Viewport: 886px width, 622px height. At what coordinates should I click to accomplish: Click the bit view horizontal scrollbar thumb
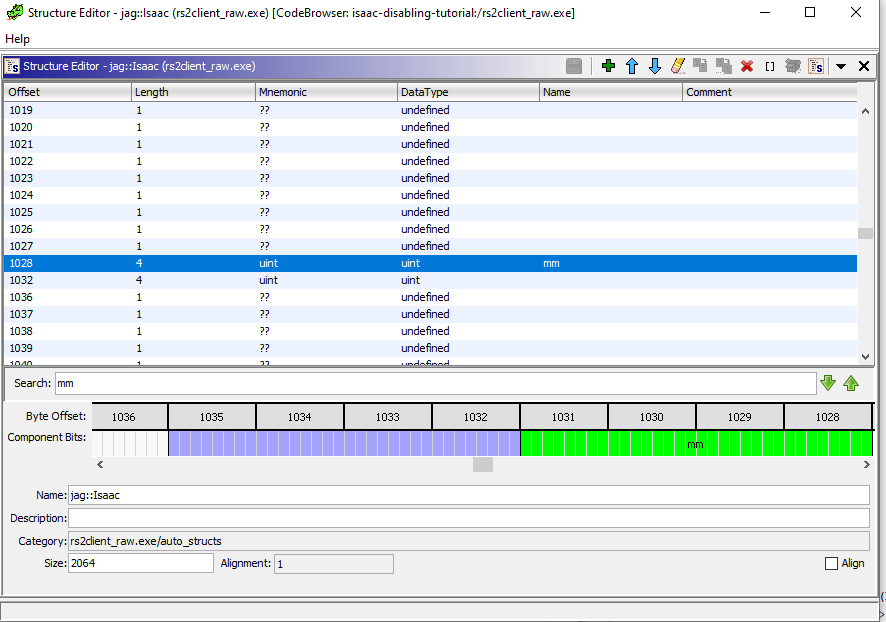click(x=483, y=464)
